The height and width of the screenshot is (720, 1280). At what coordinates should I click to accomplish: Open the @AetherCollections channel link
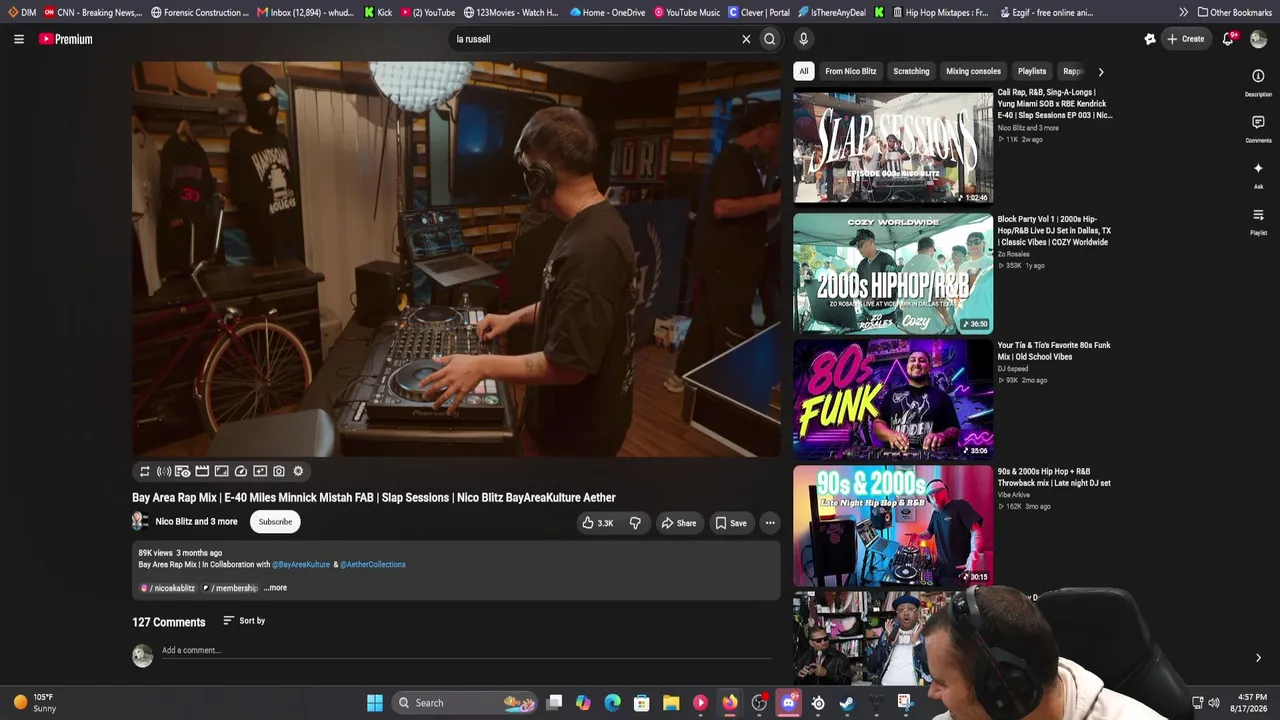373,564
